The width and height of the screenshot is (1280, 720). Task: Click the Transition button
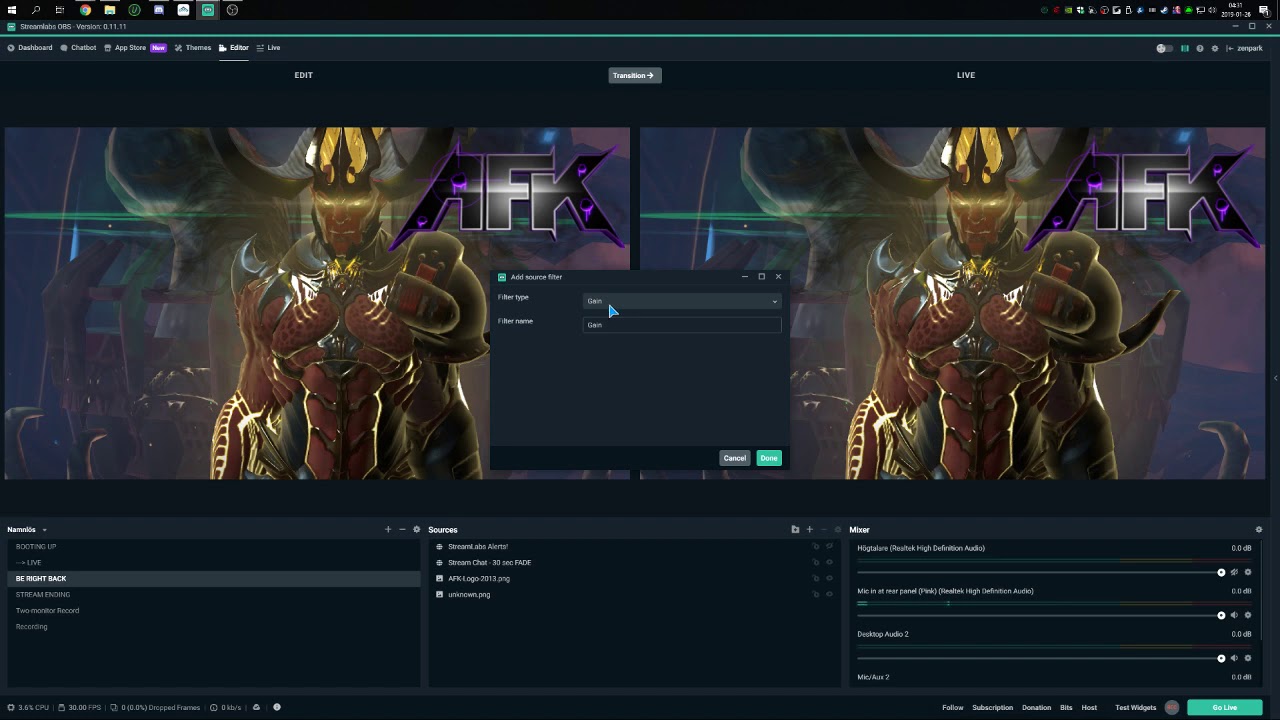click(x=634, y=75)
